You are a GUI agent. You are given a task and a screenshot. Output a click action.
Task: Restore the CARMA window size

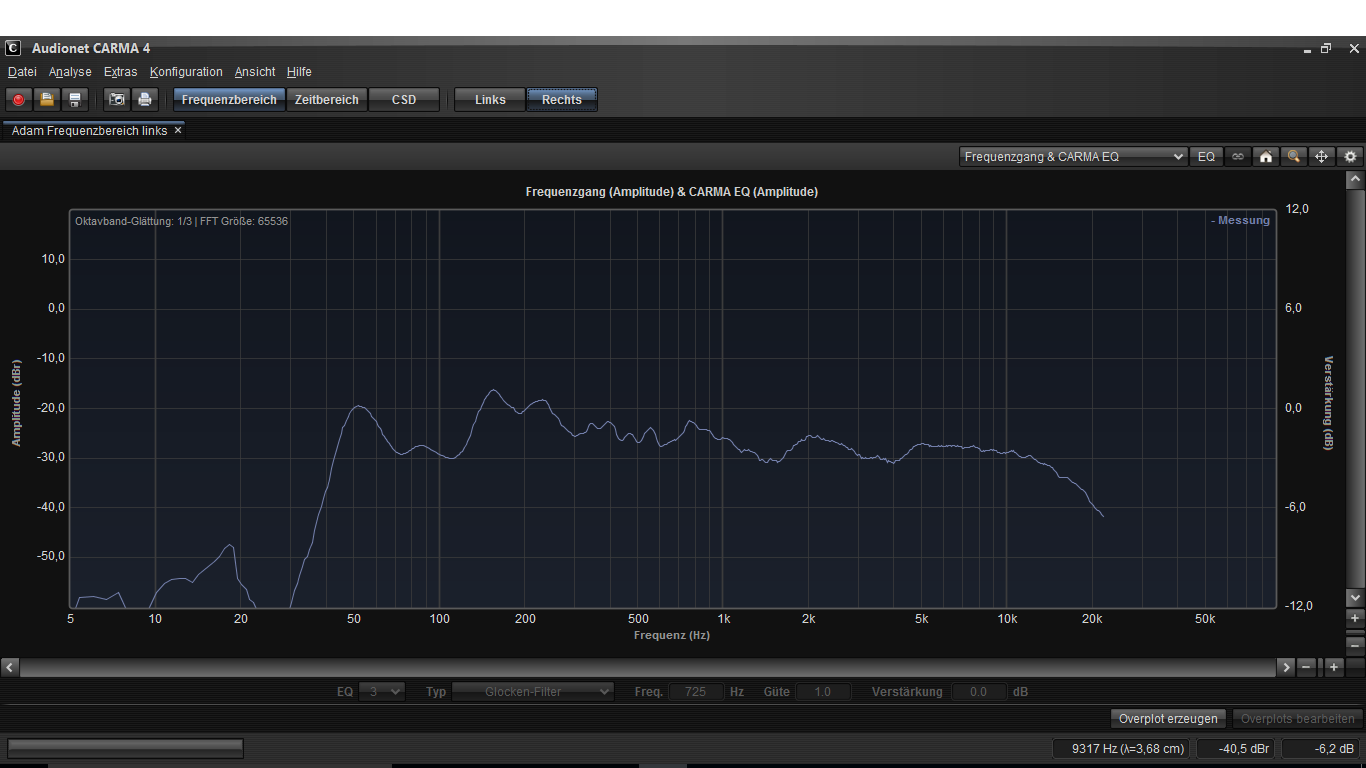click(x=1326, y=48)
